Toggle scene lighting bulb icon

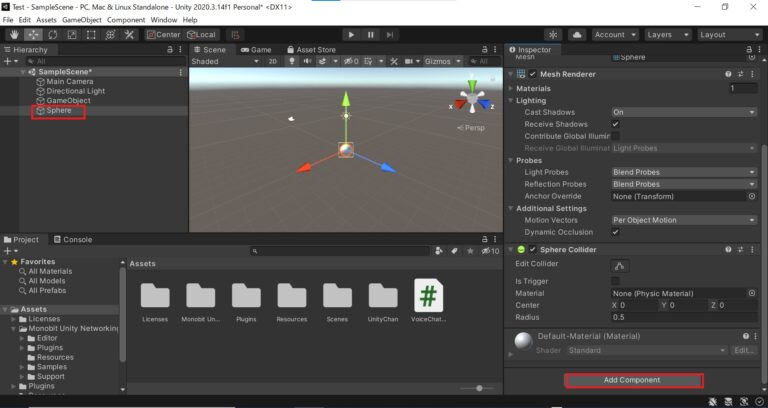pos(292,61)
